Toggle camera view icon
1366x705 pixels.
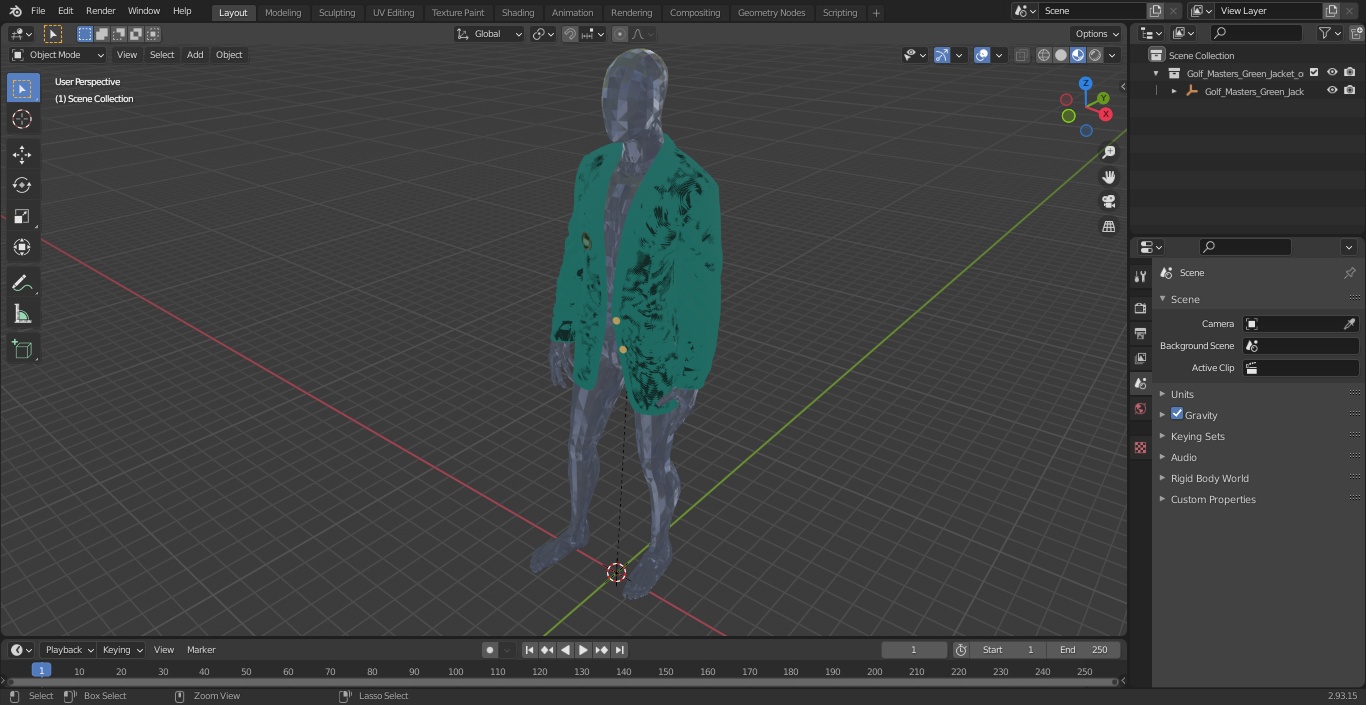point(1108,201)
